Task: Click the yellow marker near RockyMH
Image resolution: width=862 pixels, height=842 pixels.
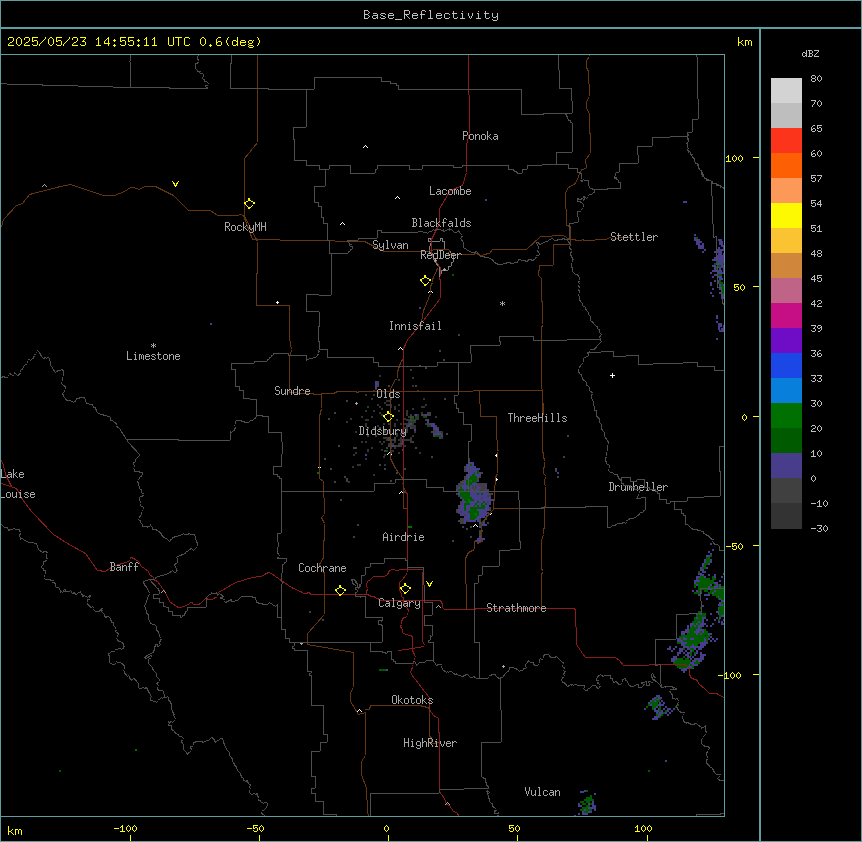Action: coord(249,204)
